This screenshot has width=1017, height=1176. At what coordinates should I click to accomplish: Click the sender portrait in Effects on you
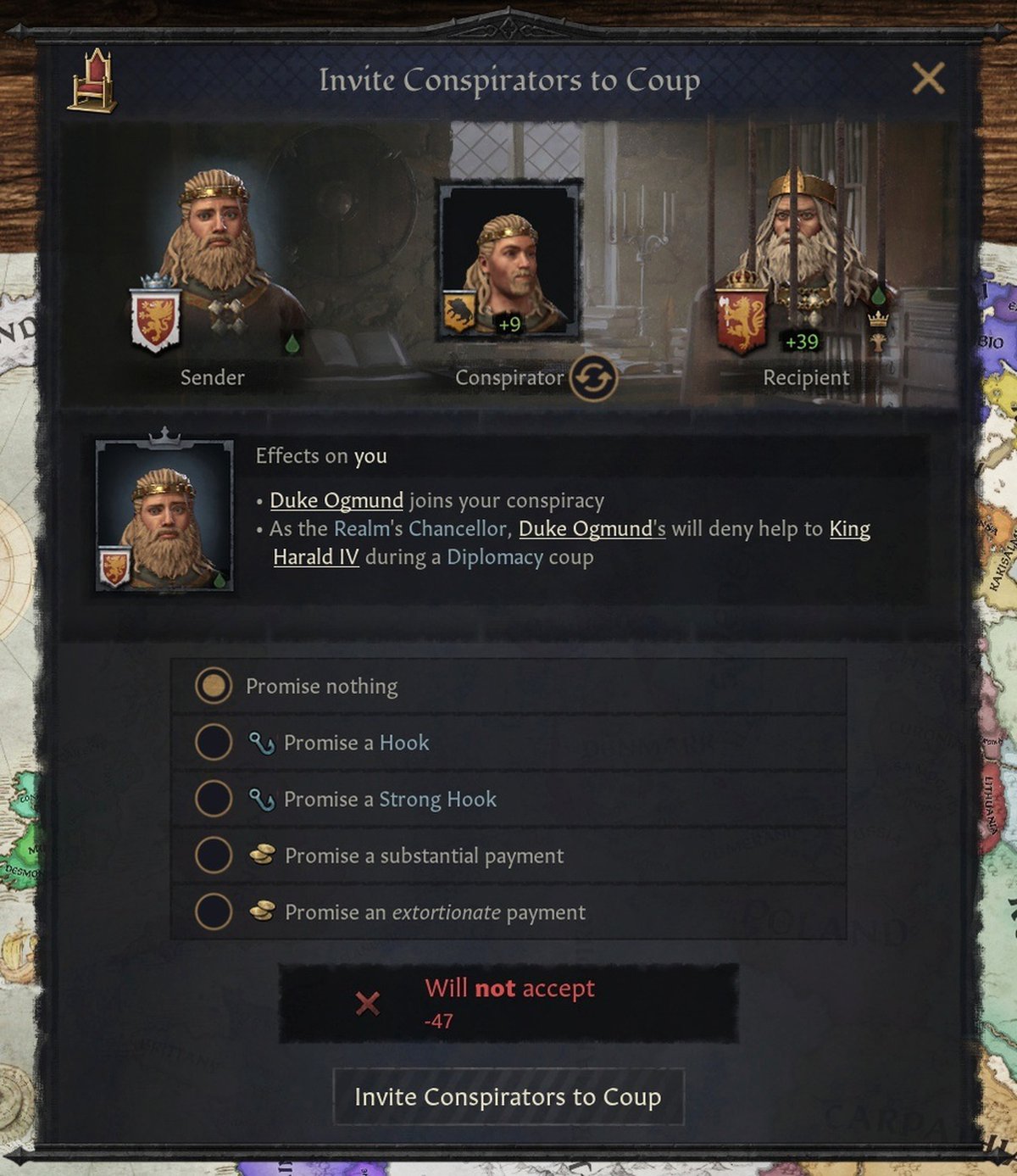164,516
